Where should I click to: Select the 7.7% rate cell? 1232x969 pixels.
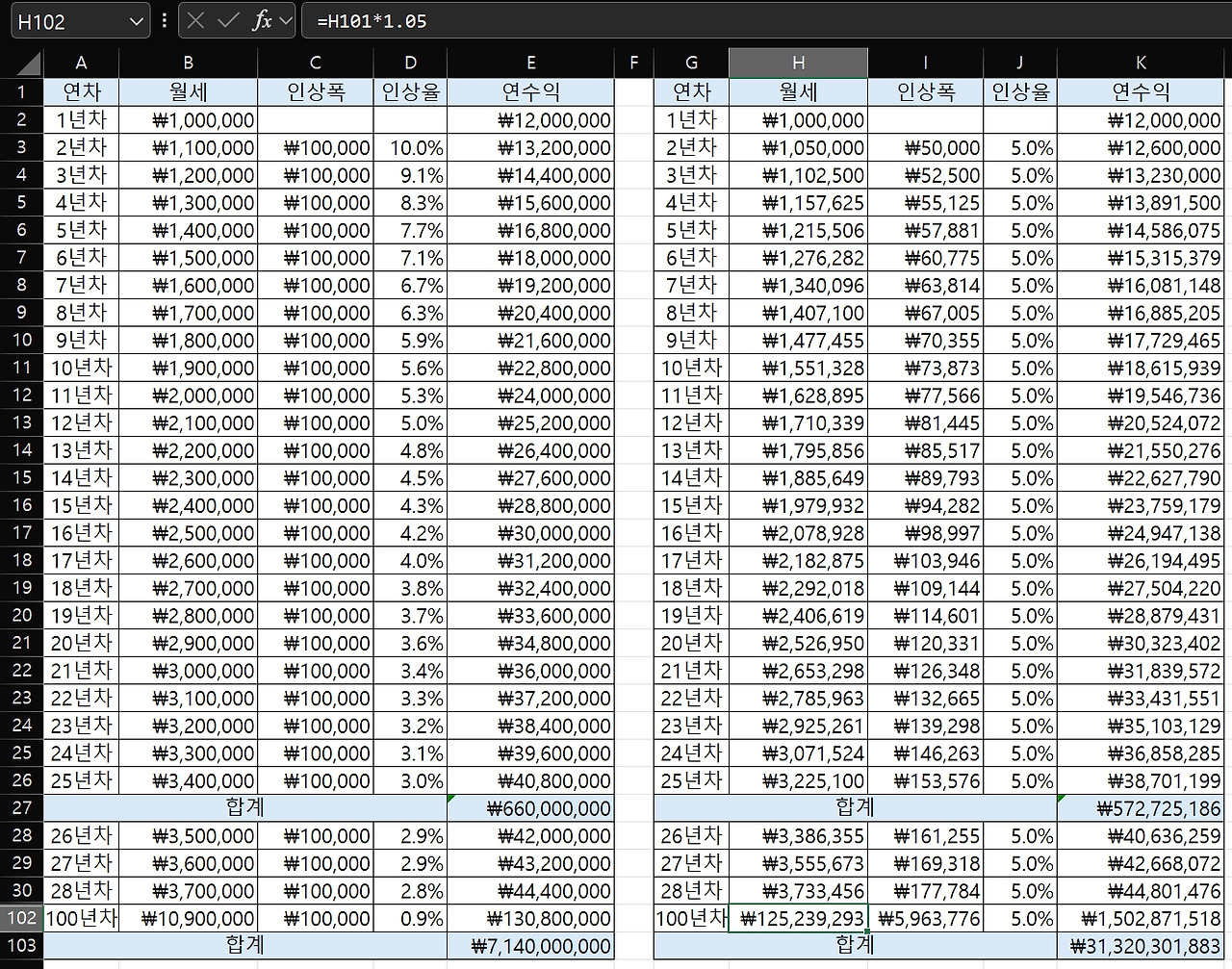(410, 230)
